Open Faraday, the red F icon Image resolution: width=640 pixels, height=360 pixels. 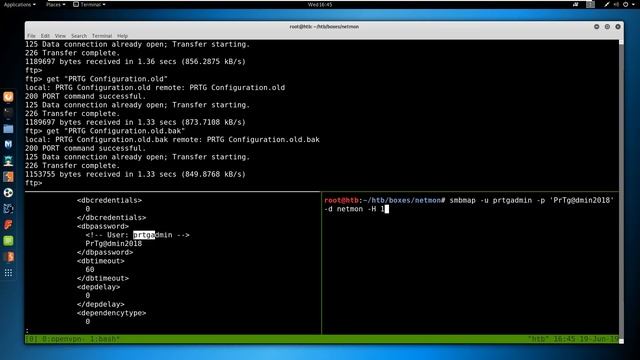[x=8, y=224]
